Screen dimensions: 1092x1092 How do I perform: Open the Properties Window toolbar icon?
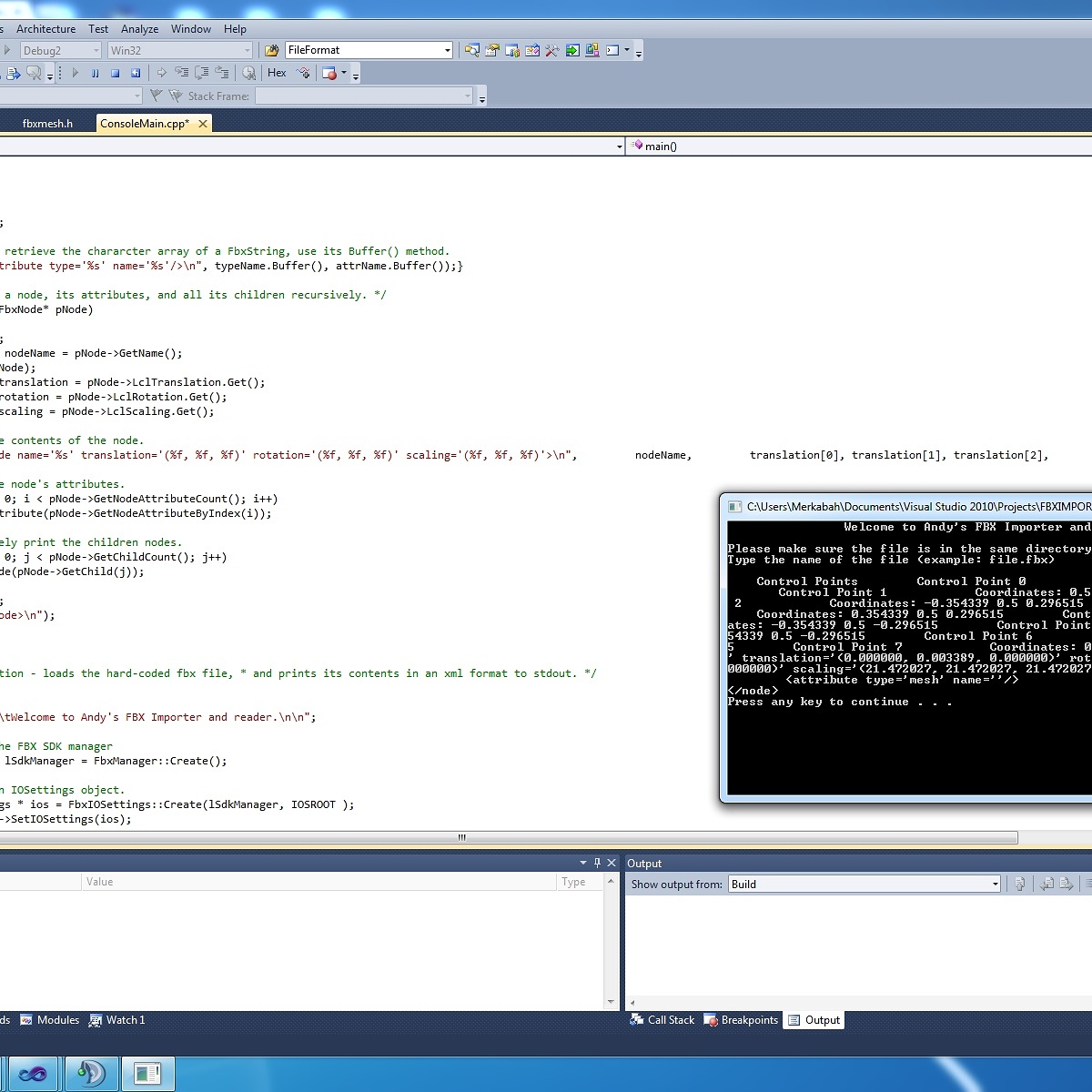click(x=492, y=50)
